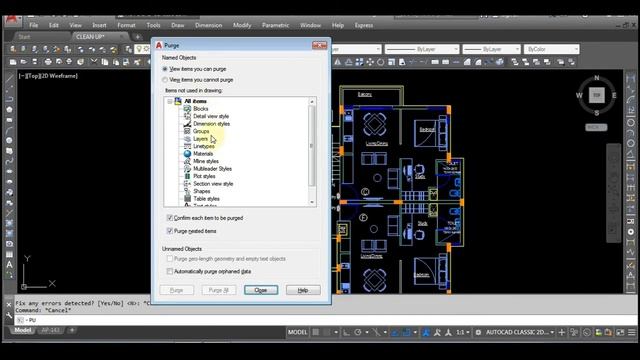Open the WCS dropdown below the ViewCube
640x360 pixels.
click(596, 127)
